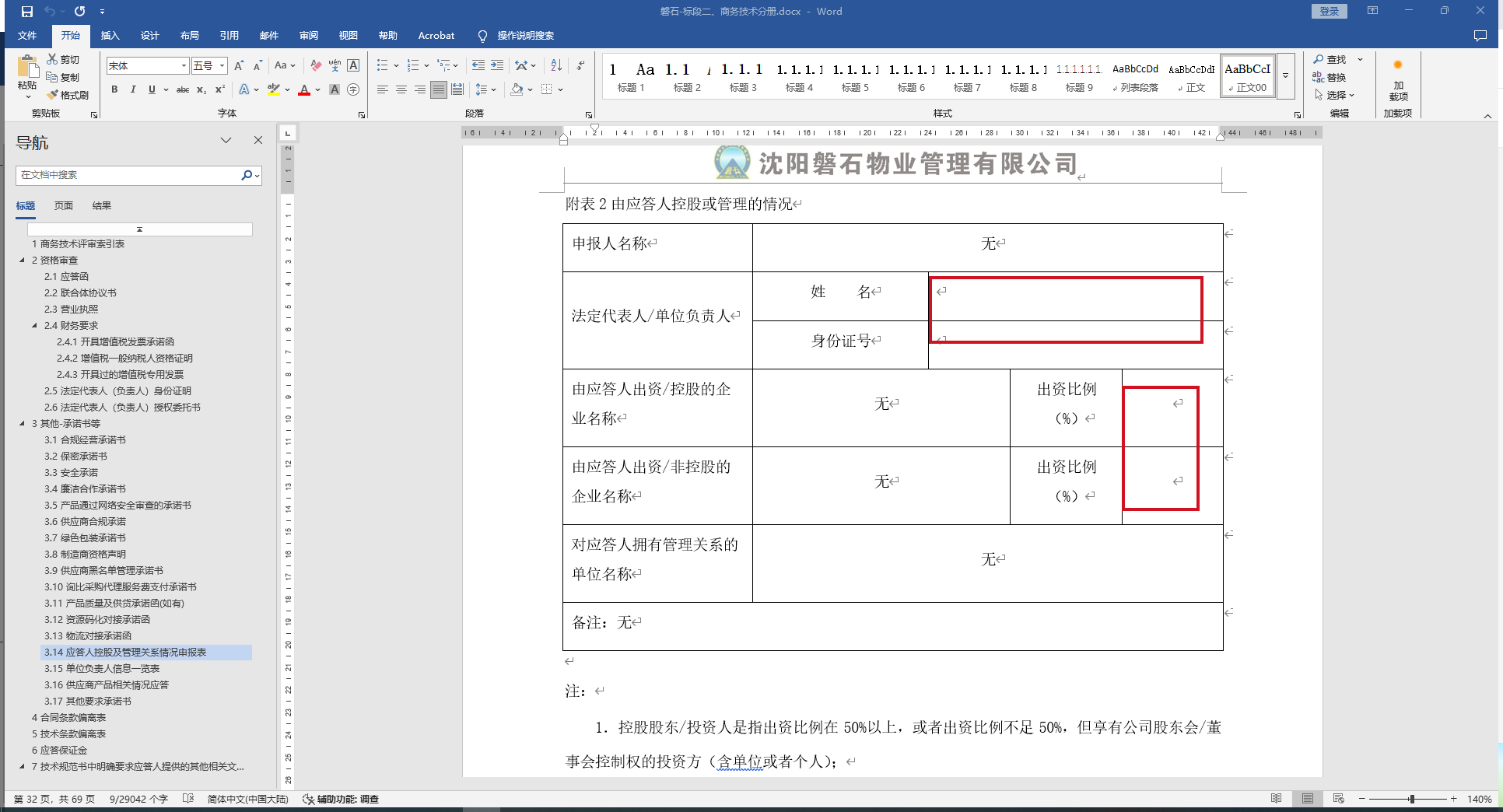This screenshot has width=1503, height=812.
Task: Align text right
Action: pyautogui.click(x=420, y=89)
